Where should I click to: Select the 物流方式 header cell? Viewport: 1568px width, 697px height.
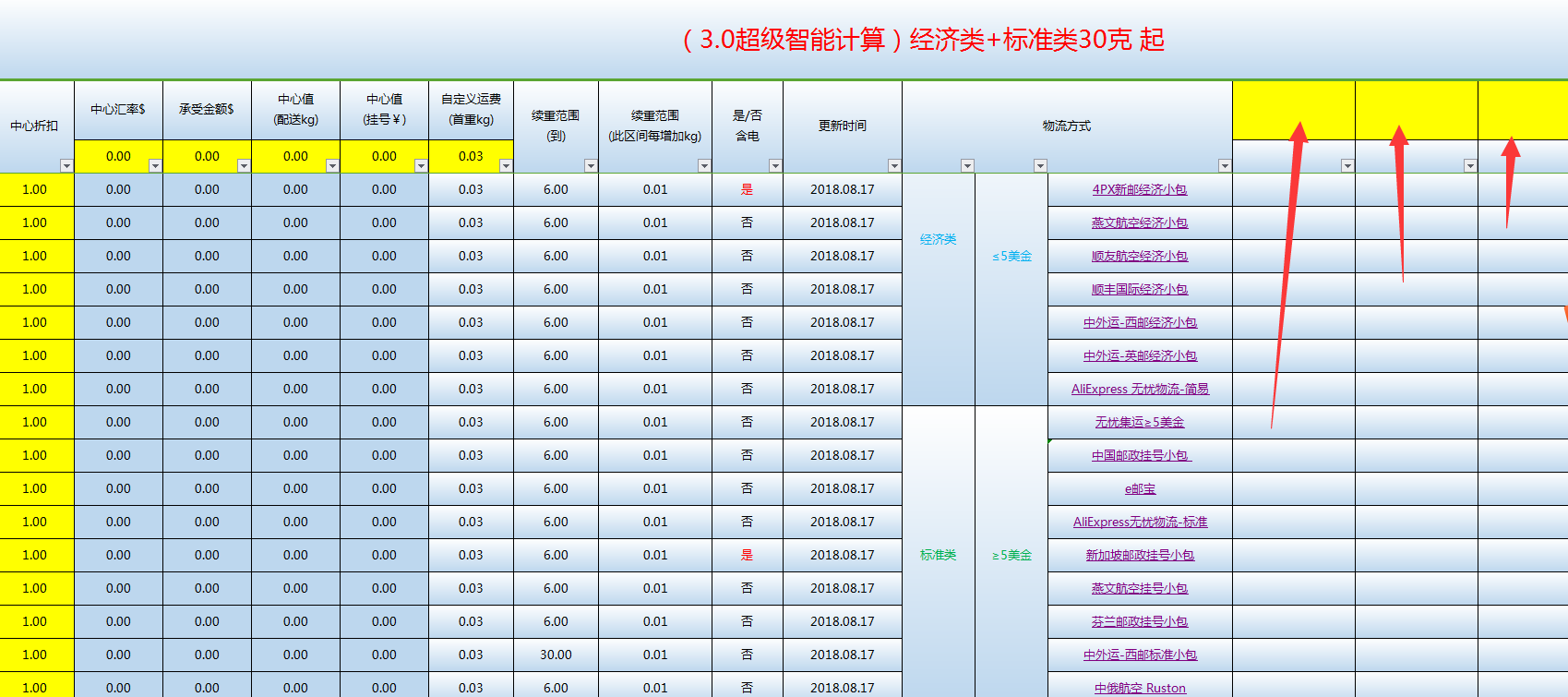1067,126
